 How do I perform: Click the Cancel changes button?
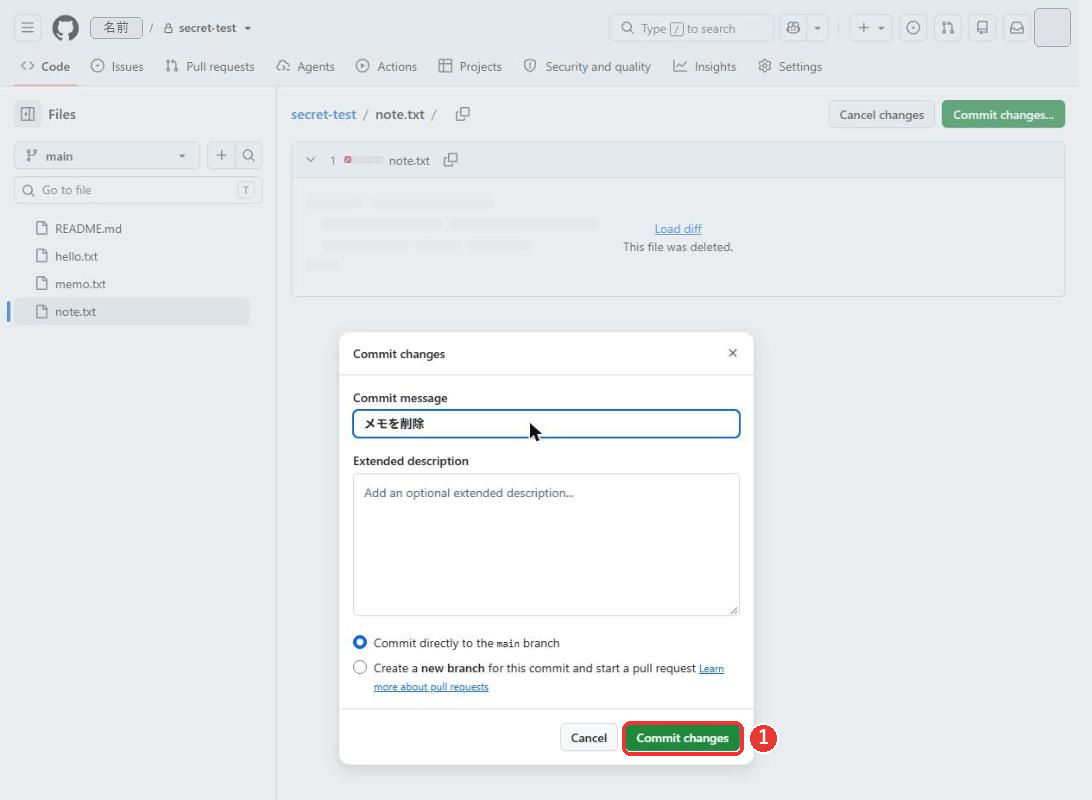click(881, 114)
